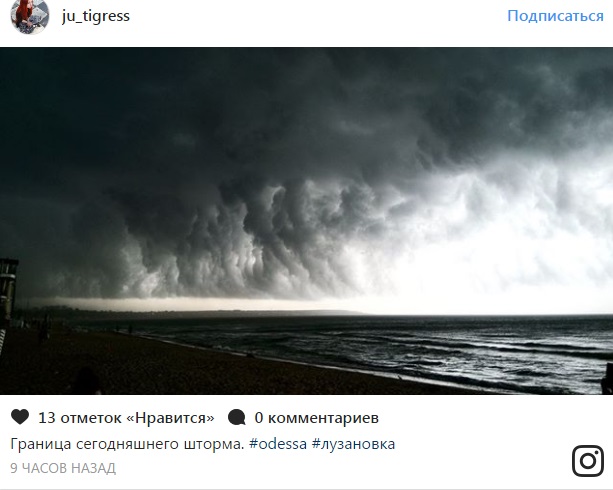The image size is (613, 490).
Task: Open the 13 отметок «Нравится» count
Action: 126,418
